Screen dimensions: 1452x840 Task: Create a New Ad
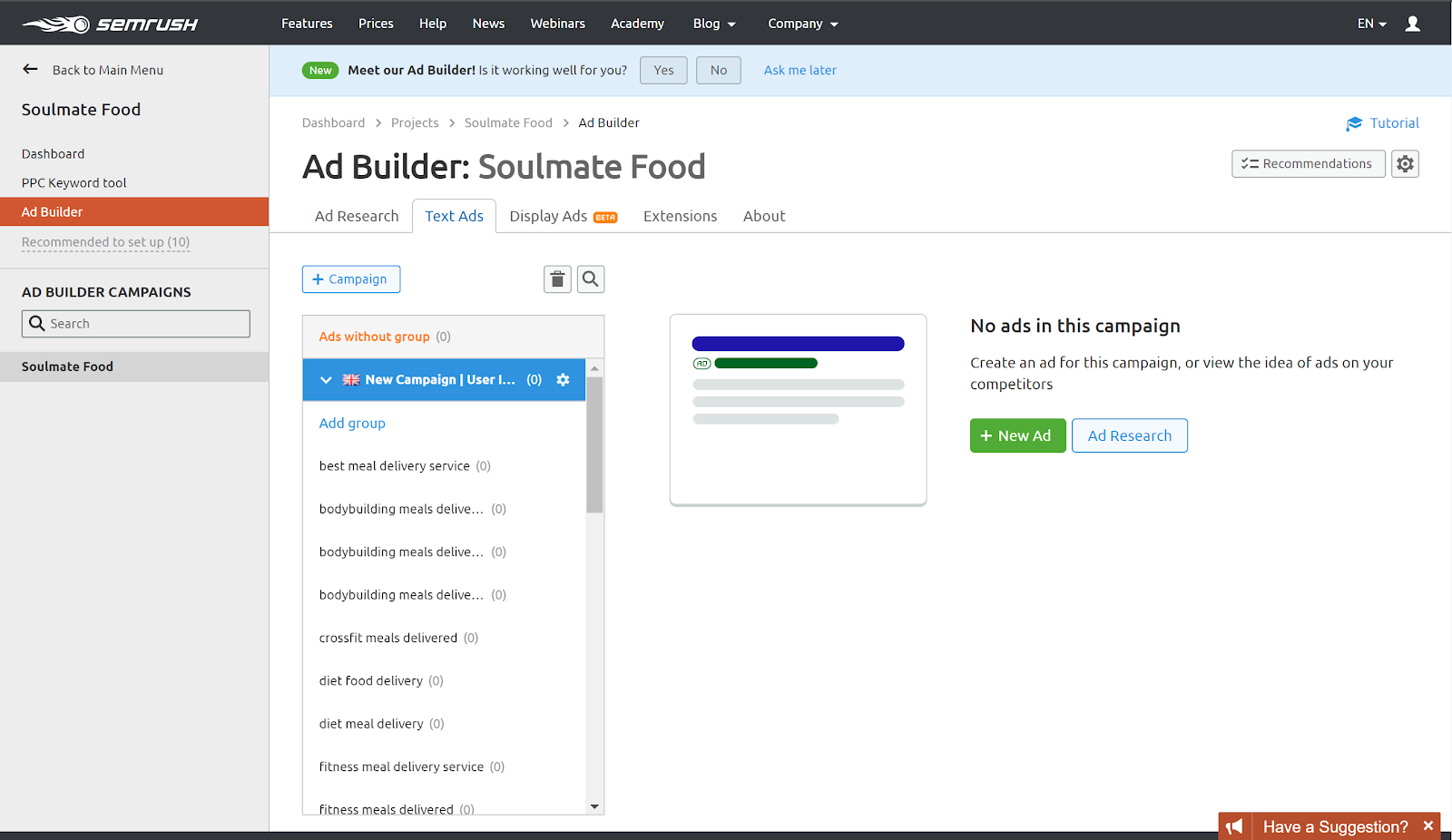1017,435
